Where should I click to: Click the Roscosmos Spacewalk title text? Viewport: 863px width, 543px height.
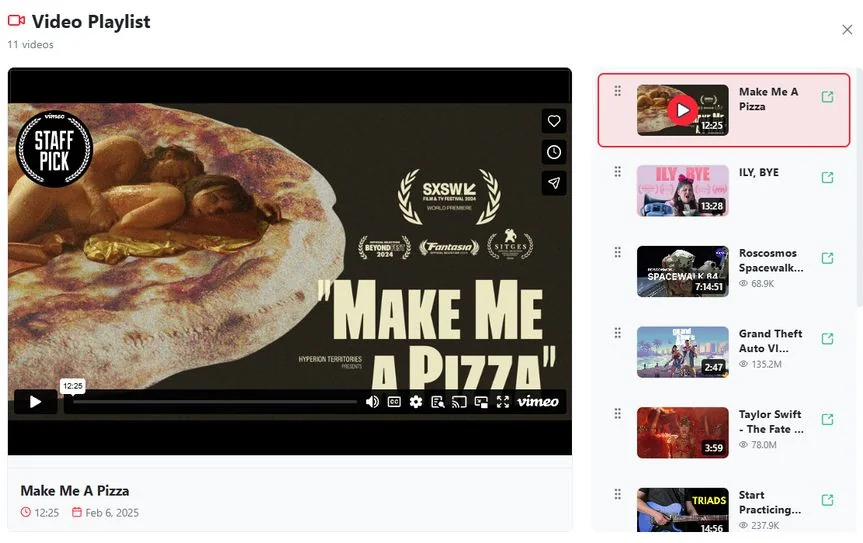(x=771, y=260)
